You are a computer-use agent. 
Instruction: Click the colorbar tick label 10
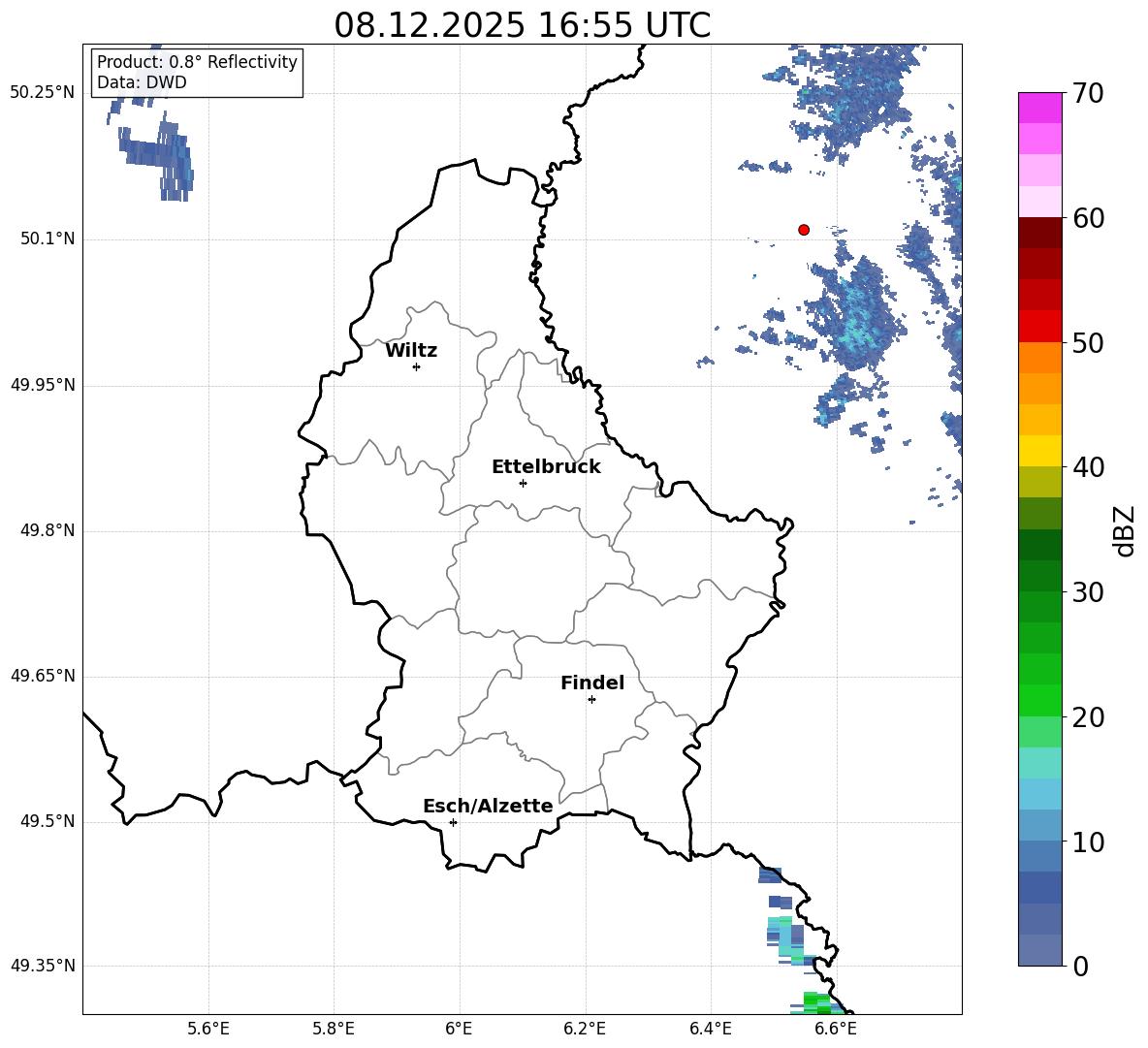coord(1088,842)
